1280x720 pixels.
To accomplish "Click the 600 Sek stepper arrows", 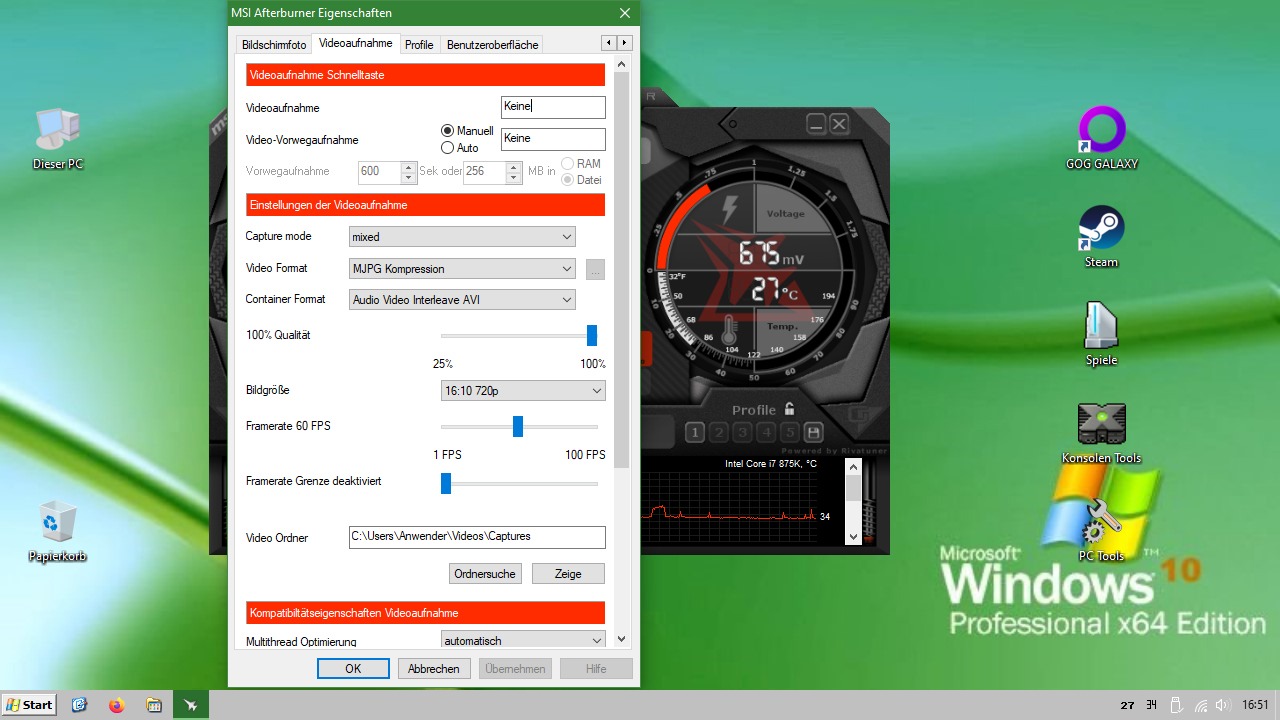I will tap(408, 172).
